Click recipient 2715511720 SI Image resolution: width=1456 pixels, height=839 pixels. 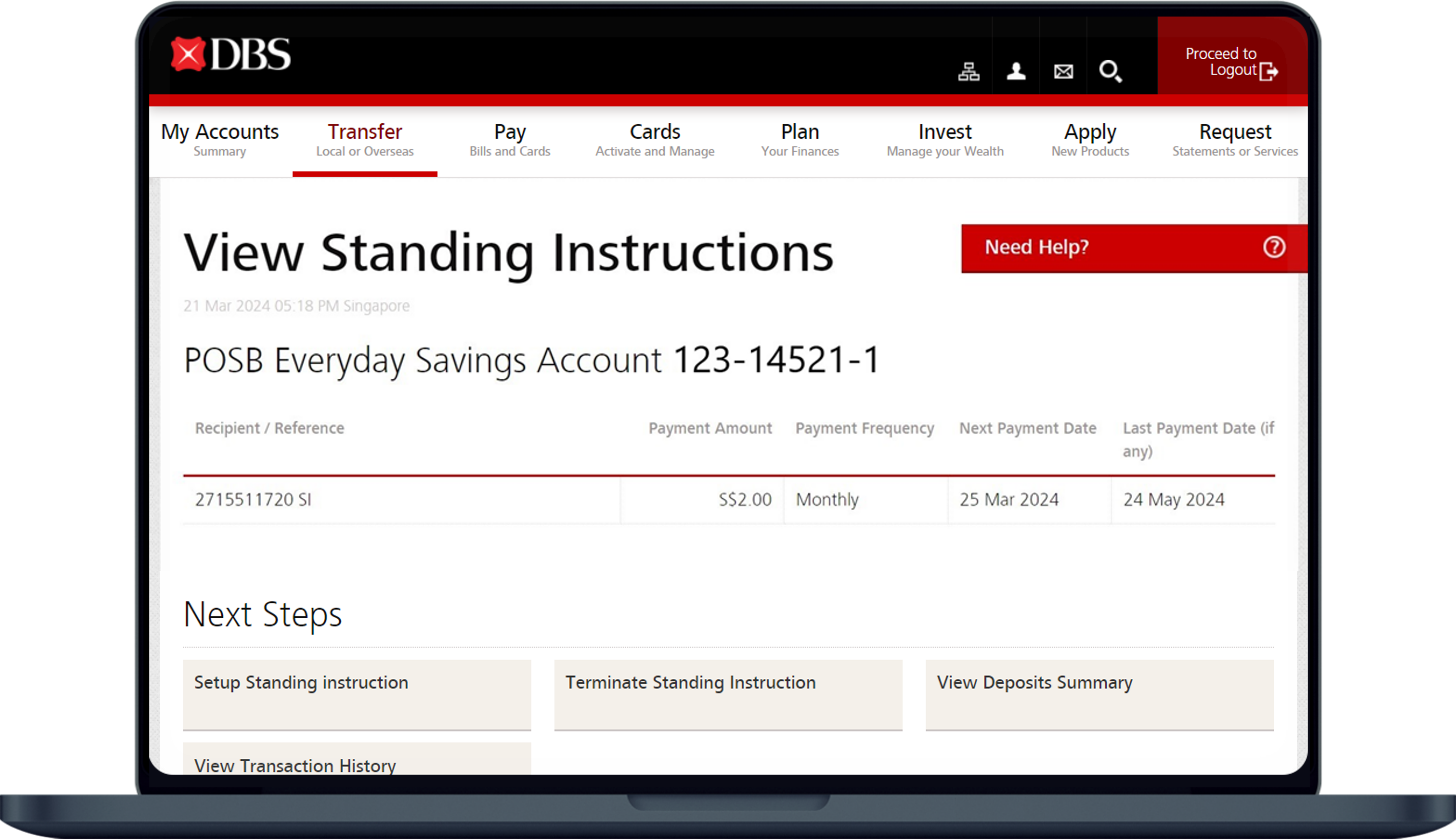tap(254, 500)
